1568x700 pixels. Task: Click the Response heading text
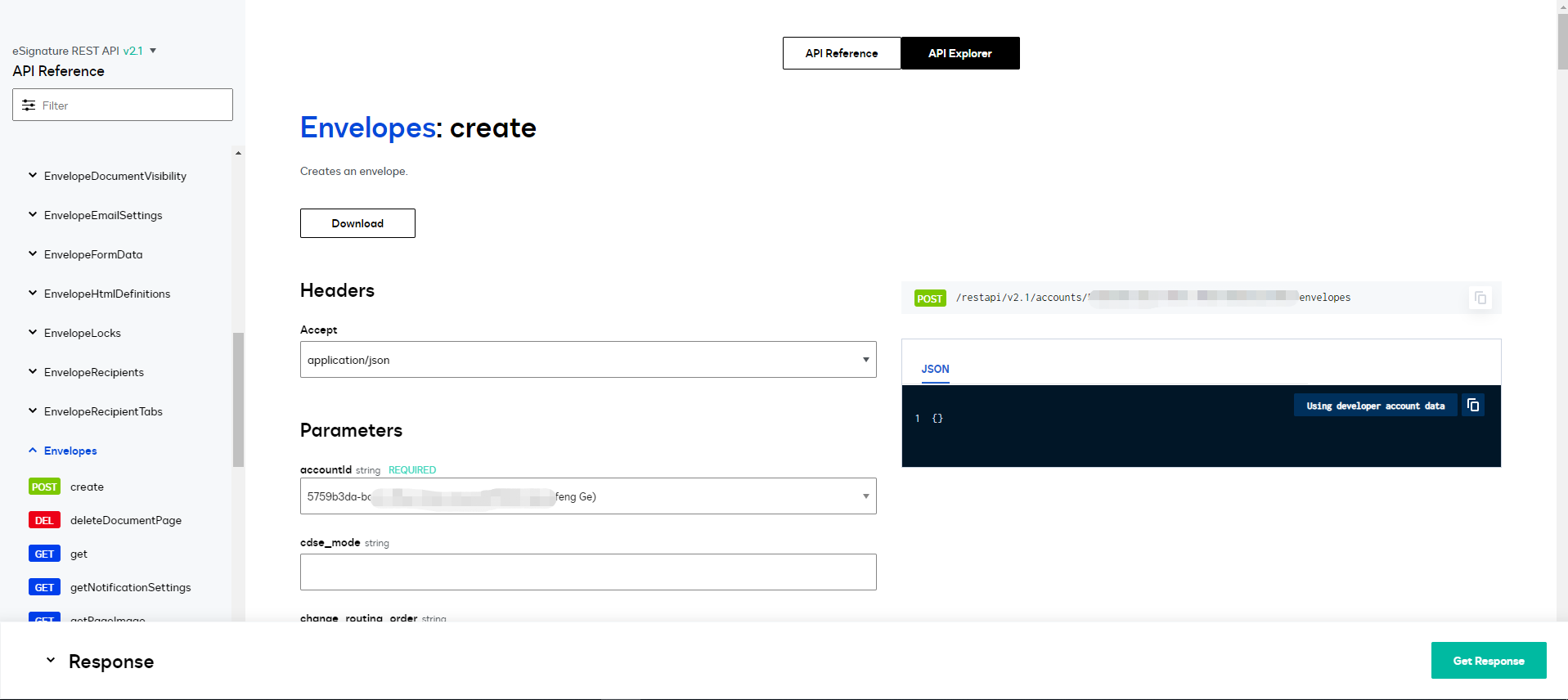[111, 662]
